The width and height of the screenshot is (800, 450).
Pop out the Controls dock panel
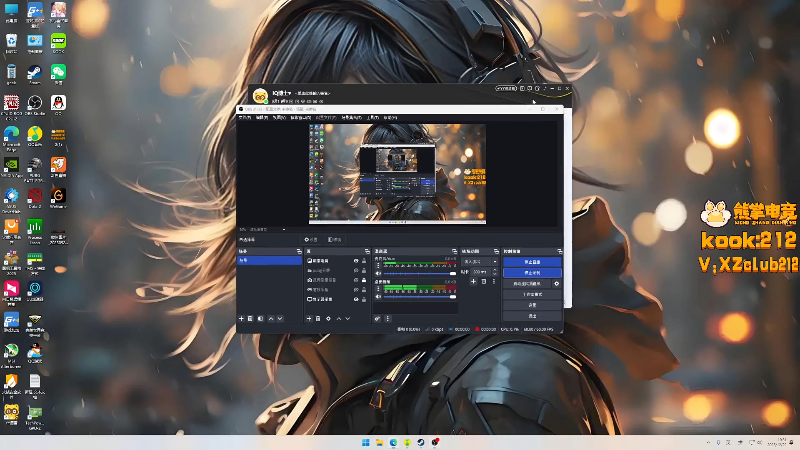click(560, 252)
